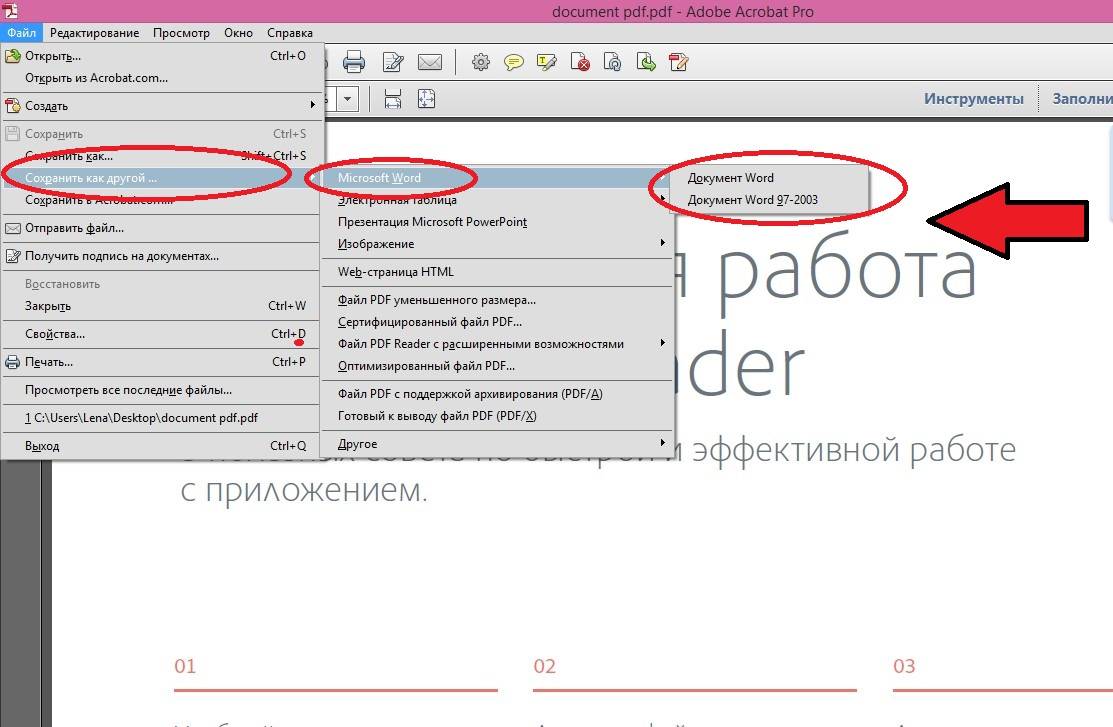Choose Документ Word from the submenu
This screenshot has height=727, width=1113.
click(x=731, y=178)
